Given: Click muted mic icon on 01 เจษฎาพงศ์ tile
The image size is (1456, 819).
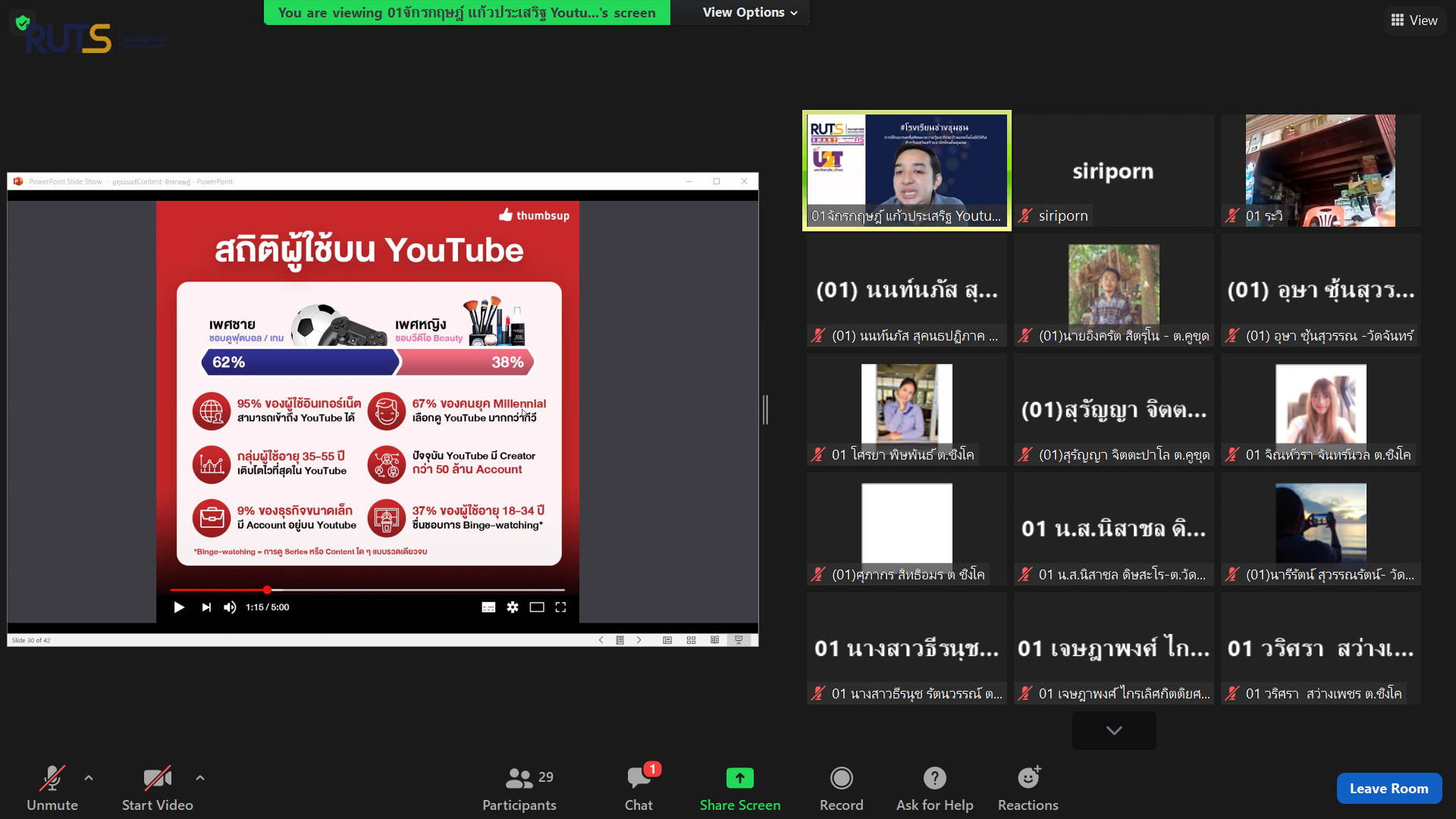Looking at the screenshot, I should [x=1025, y=693].
